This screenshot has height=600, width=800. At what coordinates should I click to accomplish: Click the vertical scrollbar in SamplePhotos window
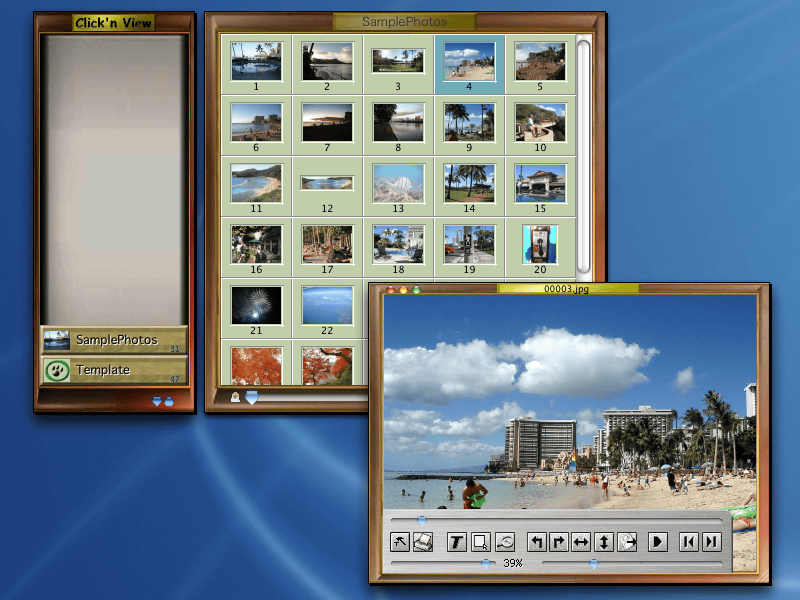584,156
